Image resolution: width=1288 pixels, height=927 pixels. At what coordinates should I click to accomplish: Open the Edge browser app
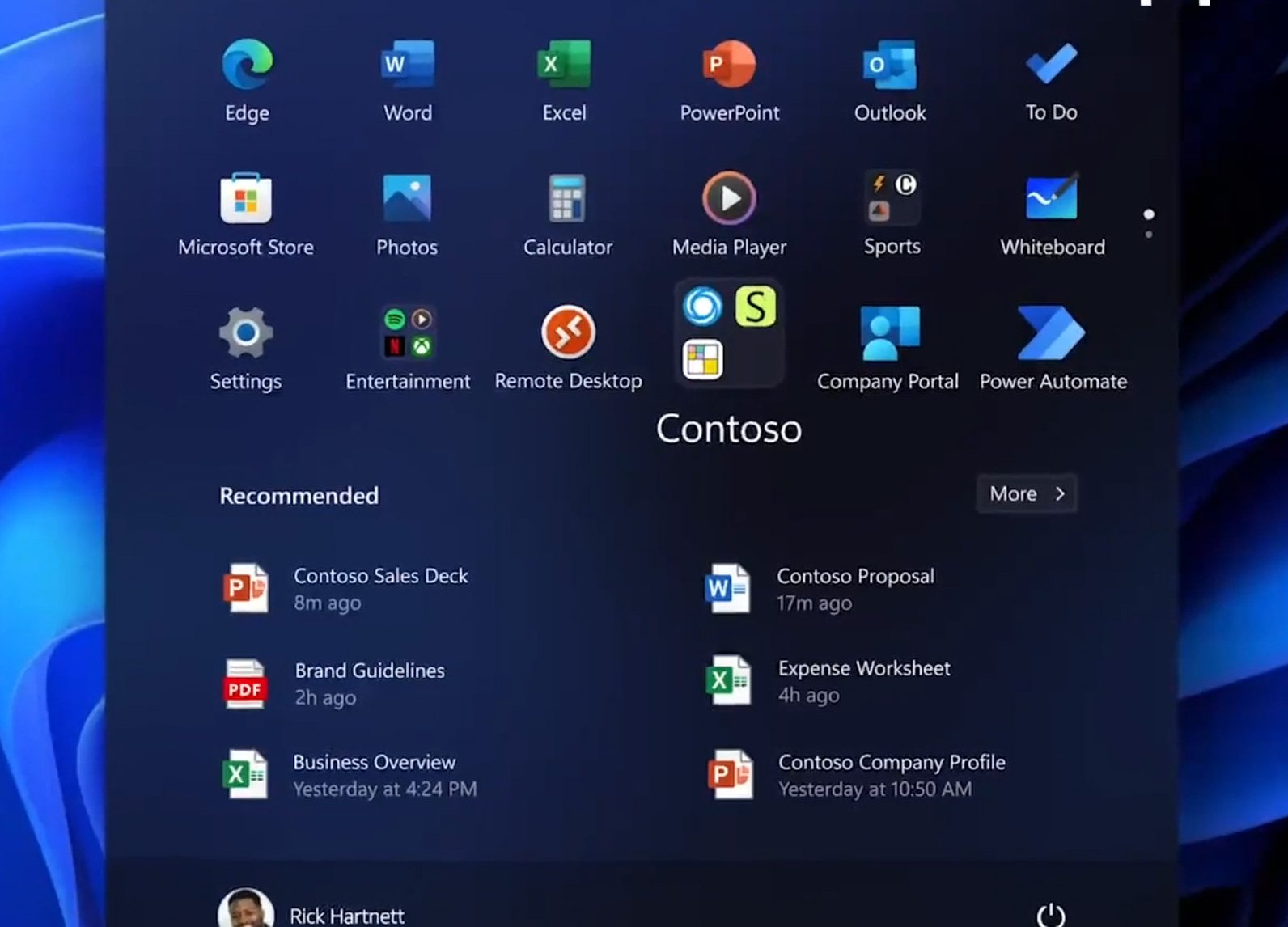tap(247, 79)
